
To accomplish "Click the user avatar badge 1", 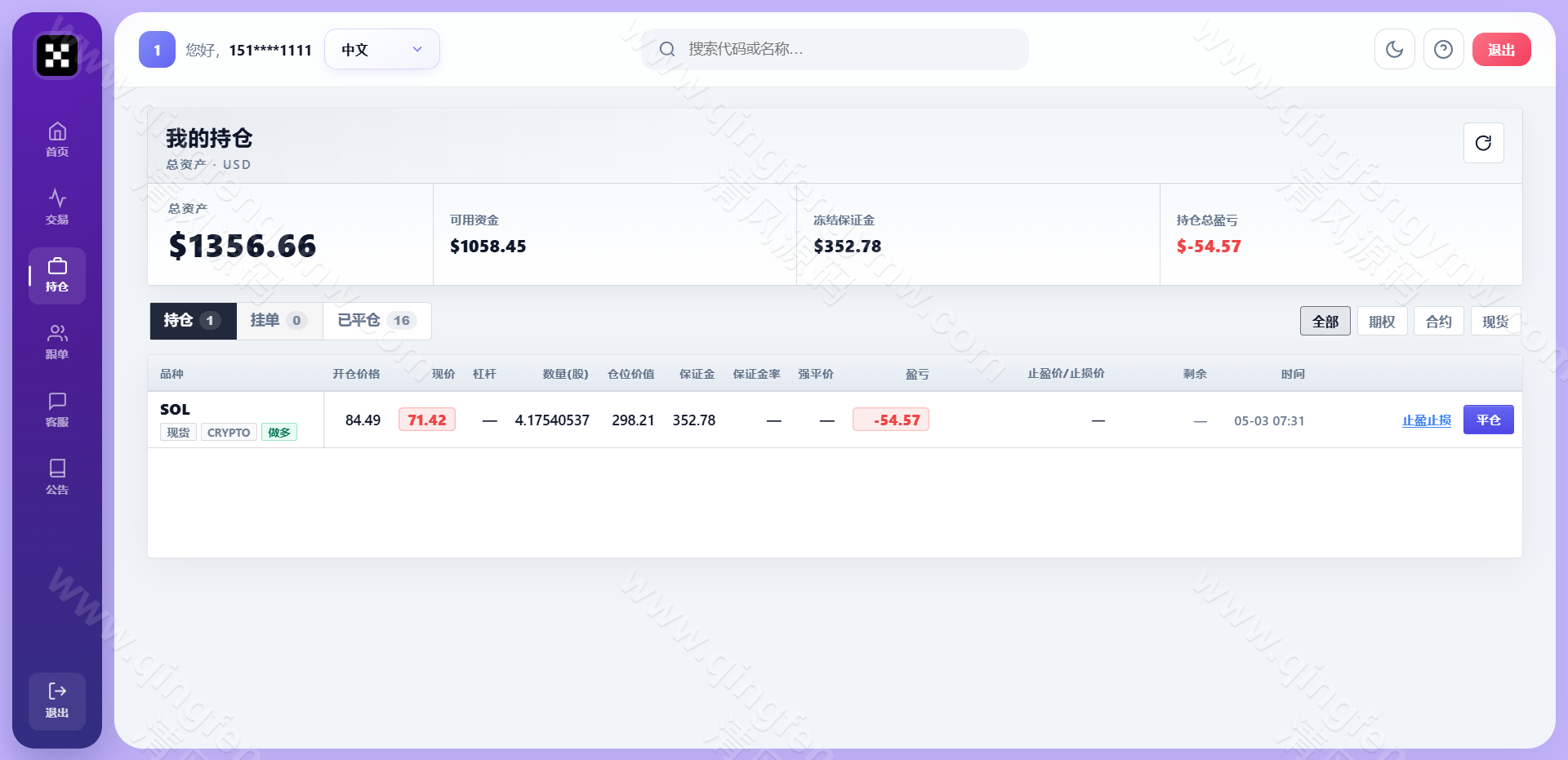I will click(x=157, y=50).
